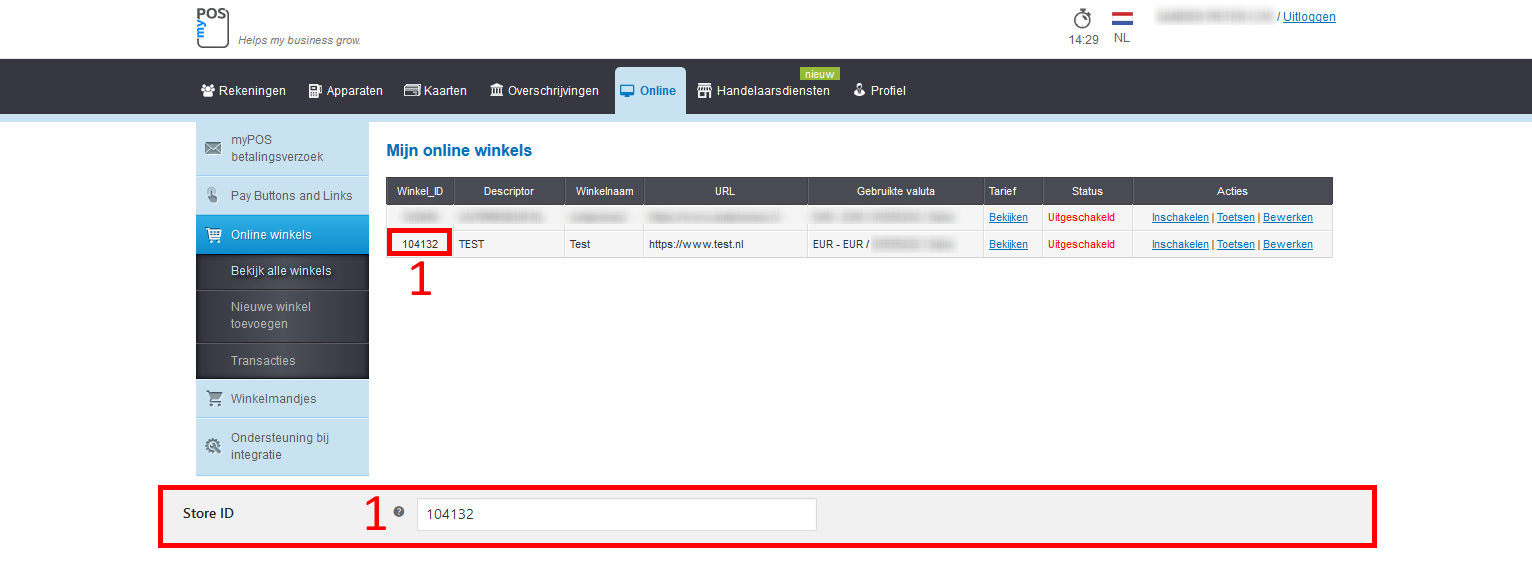Click the Uitloggen link

click(x=1309, y=17)
